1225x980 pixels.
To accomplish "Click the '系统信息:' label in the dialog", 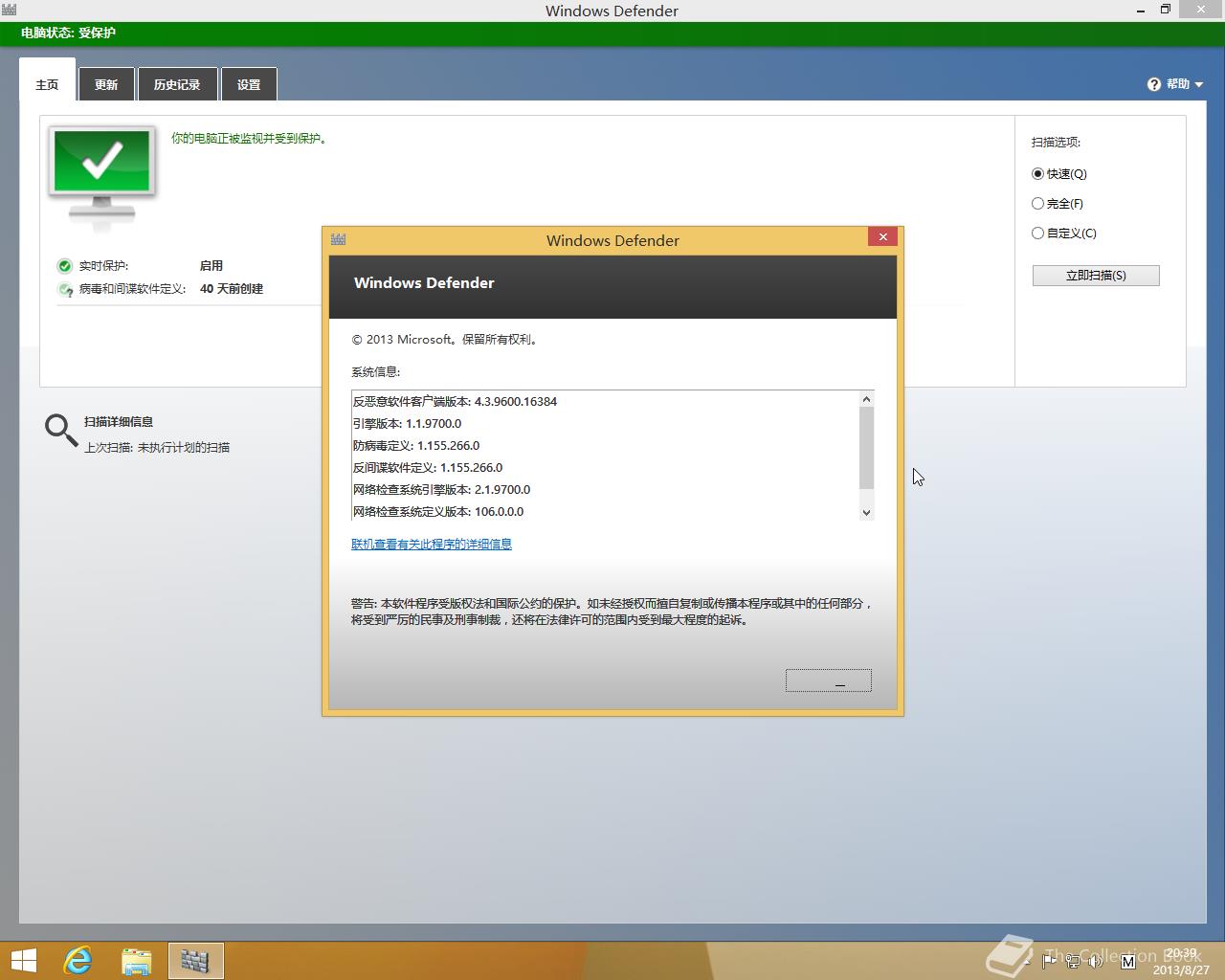I will 375,372.
